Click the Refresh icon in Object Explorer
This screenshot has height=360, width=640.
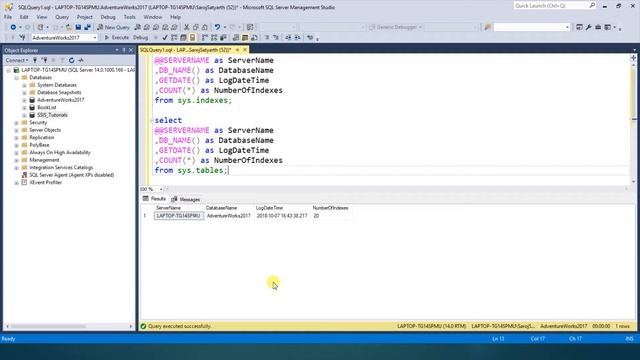[x=71, y=60]
